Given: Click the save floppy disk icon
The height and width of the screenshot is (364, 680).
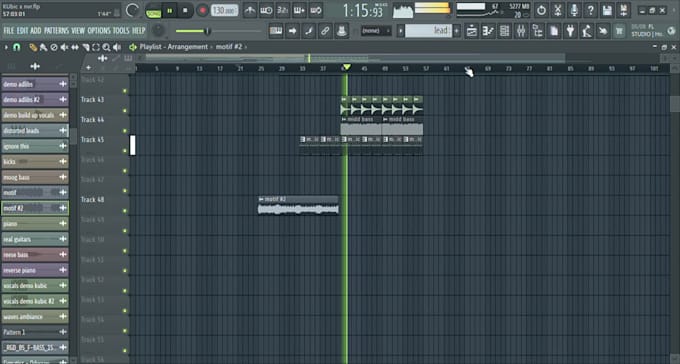Looking at the screenshot, I should (x=607, y=10).
